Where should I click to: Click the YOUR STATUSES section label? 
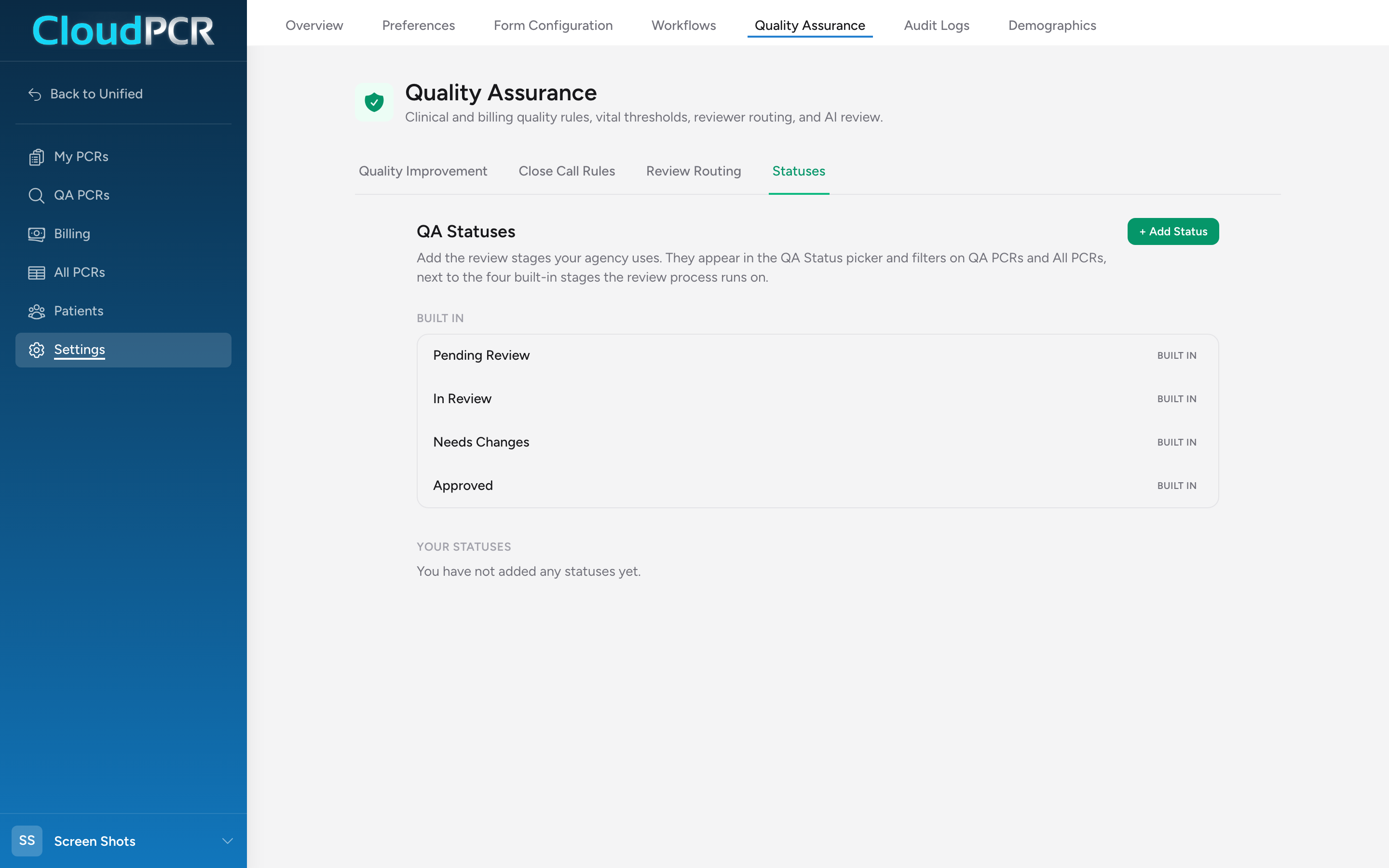pos(464,547)
